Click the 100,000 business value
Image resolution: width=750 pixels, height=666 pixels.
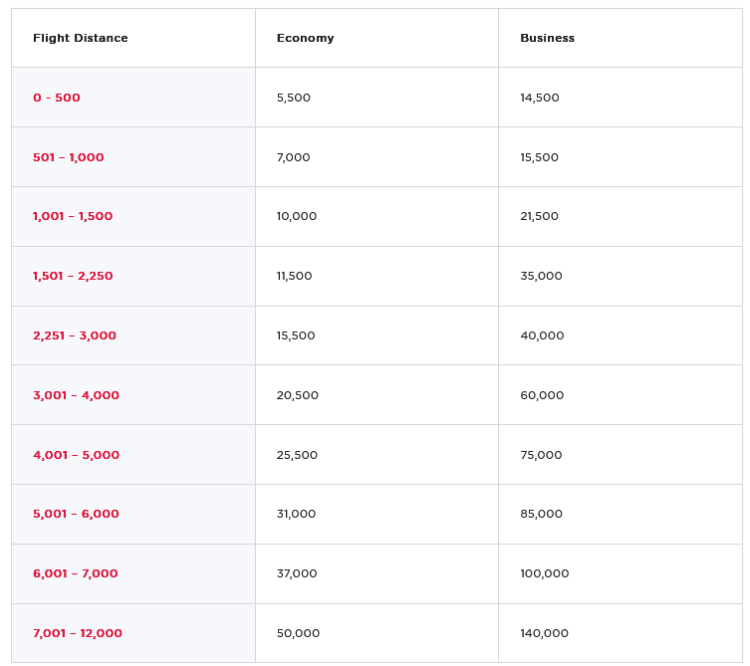pyautogui.click(x=544, y=574)
